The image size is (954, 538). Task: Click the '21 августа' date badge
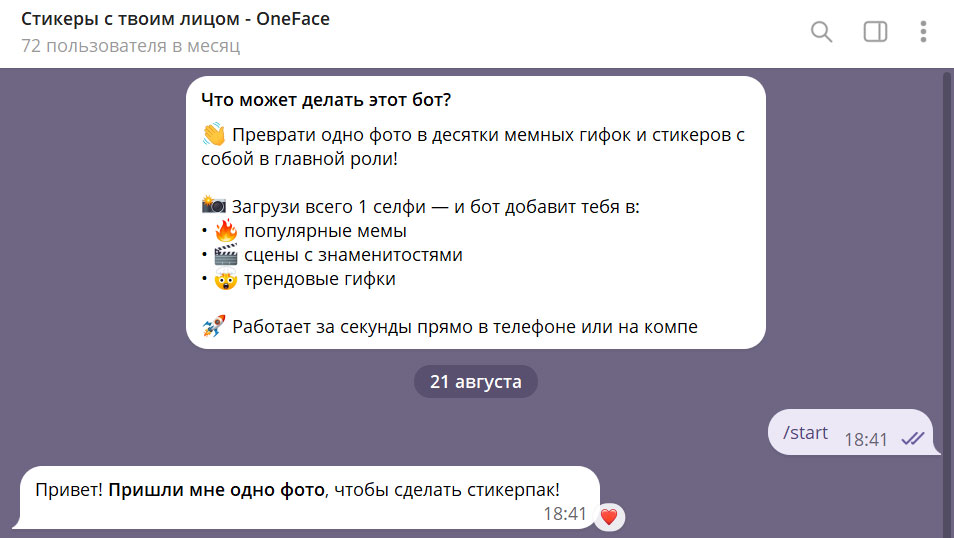(476, 382)
